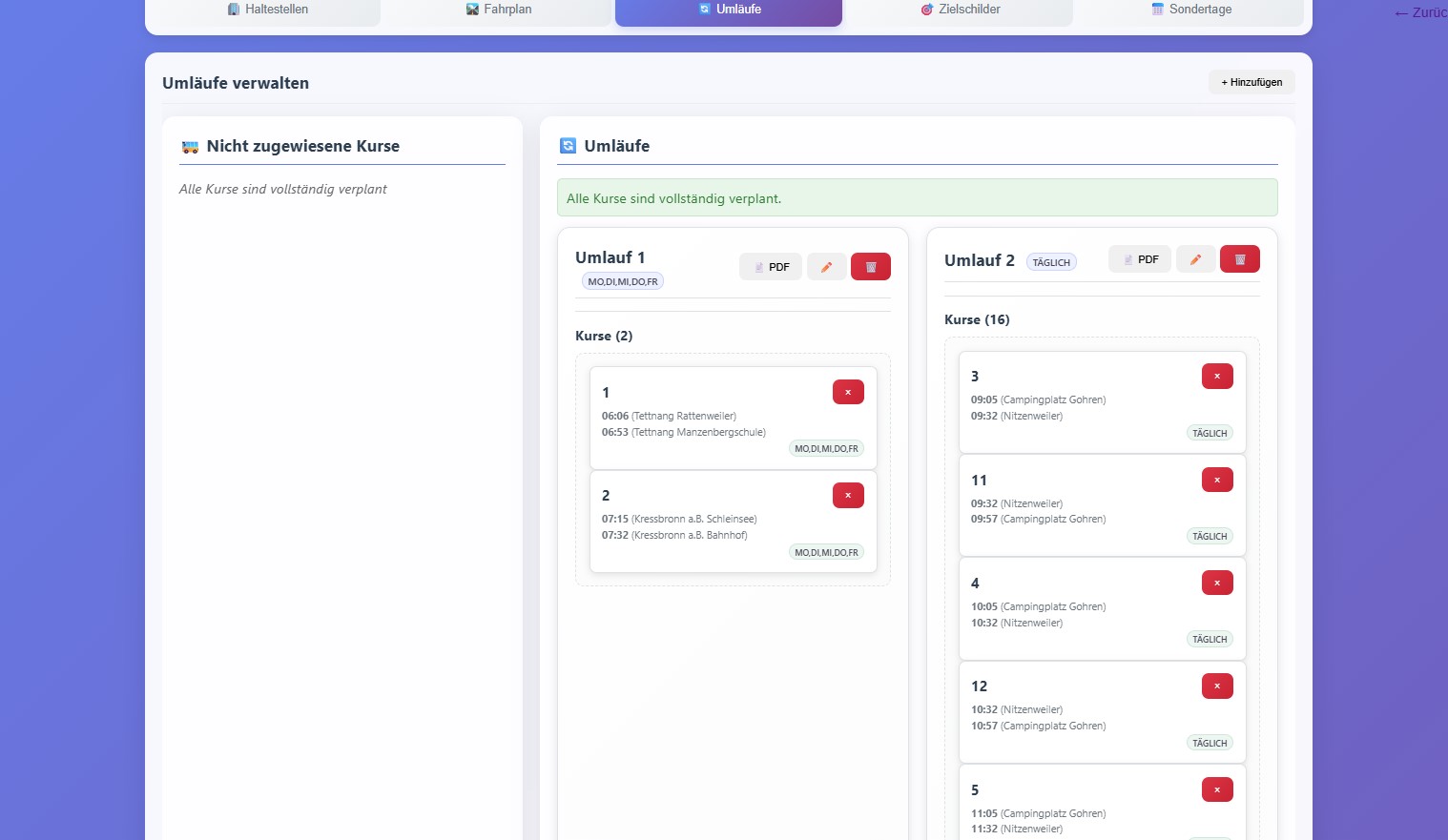Click the bus icon beside Nicht zugewiesene Kurse

(190, 146)
